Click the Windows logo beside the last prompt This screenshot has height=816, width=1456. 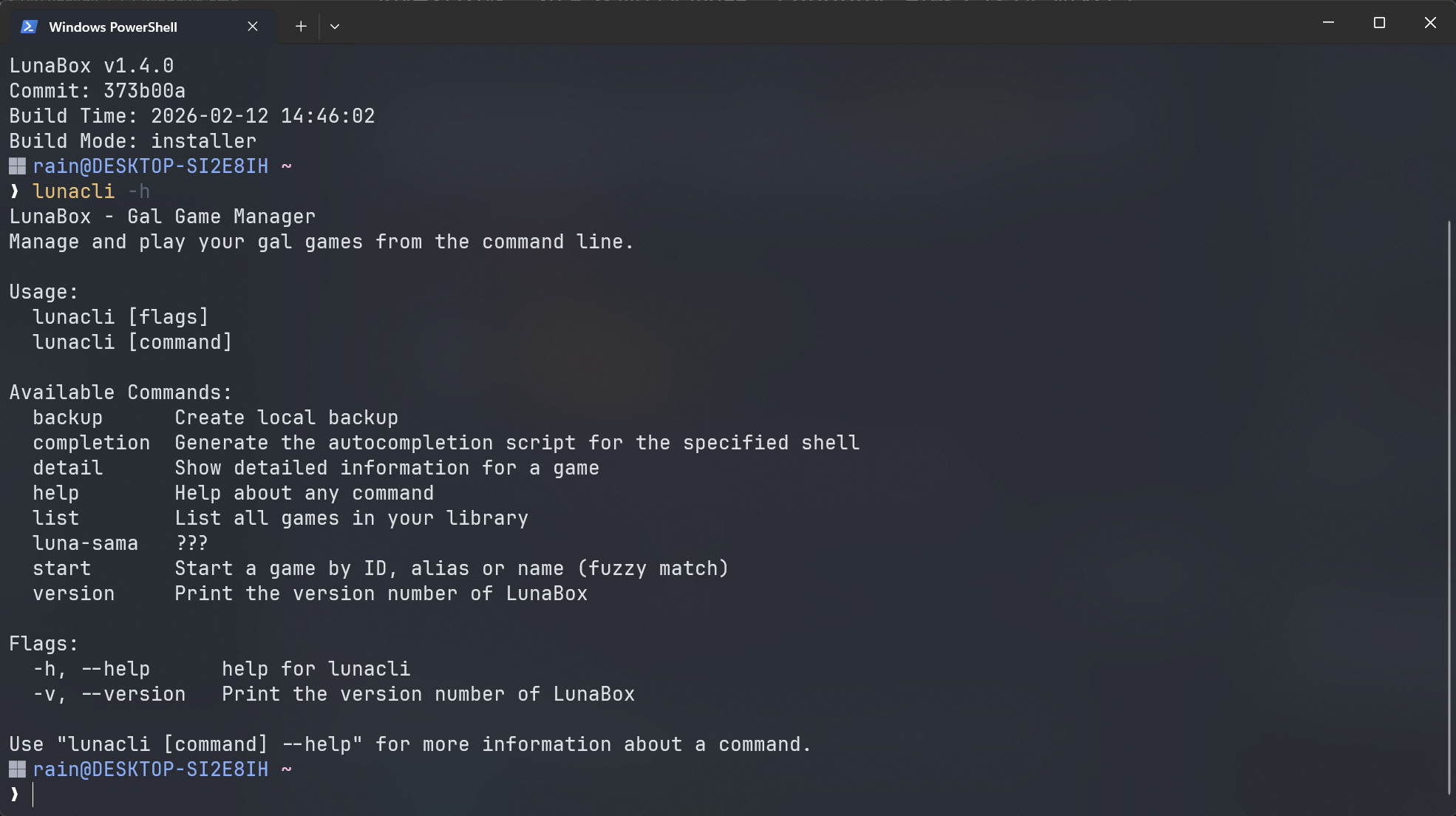click(17, 769)
